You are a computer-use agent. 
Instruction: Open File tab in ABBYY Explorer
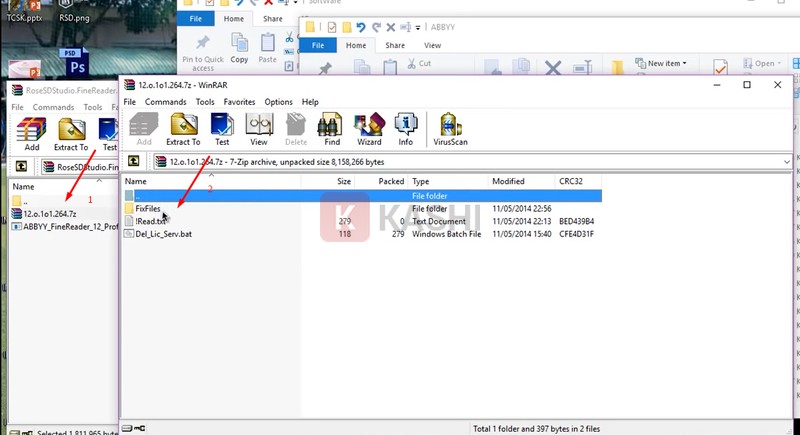click(x=318, y=45)
